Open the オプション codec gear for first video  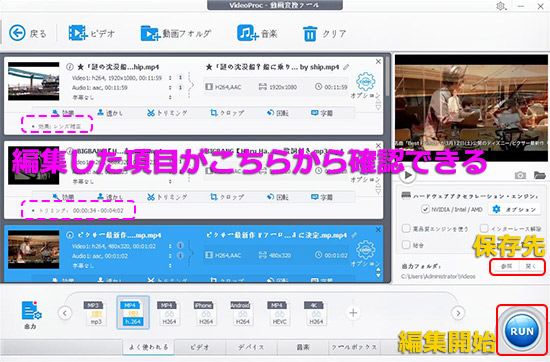pos(365,81)
